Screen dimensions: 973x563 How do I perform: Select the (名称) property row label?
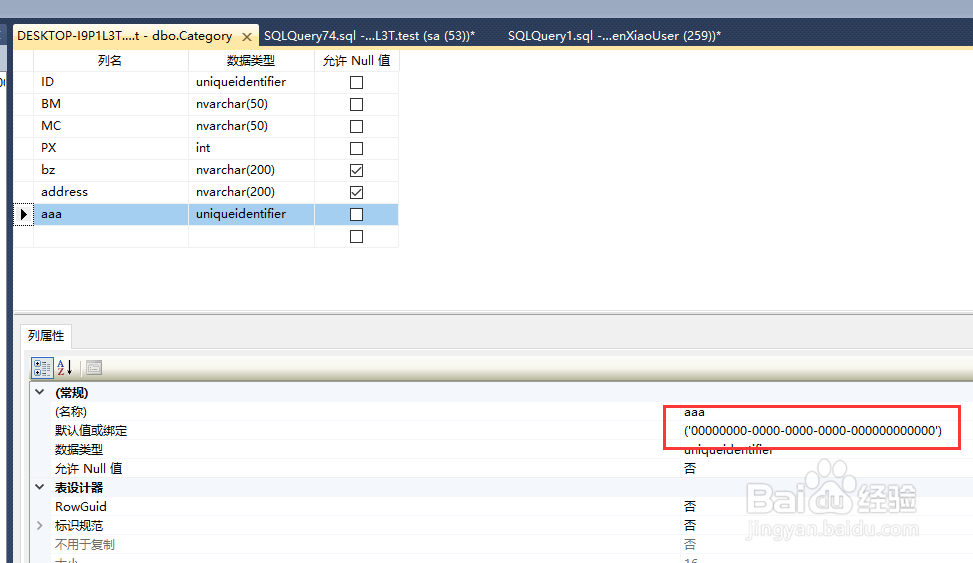(x=71, y=412)
